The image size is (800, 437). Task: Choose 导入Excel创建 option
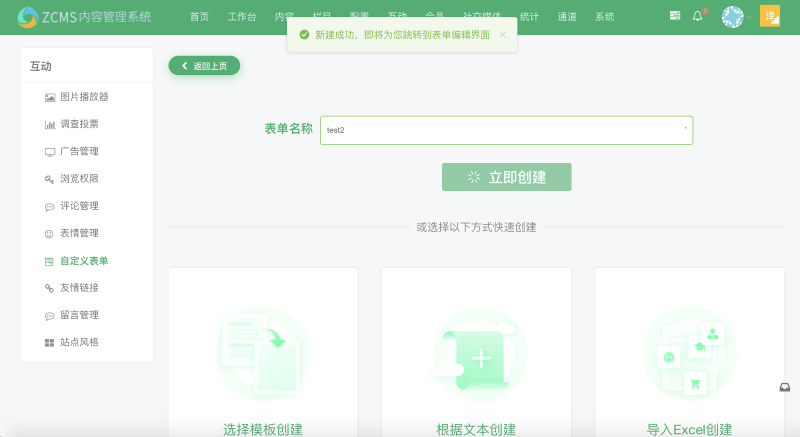point(689,429)
